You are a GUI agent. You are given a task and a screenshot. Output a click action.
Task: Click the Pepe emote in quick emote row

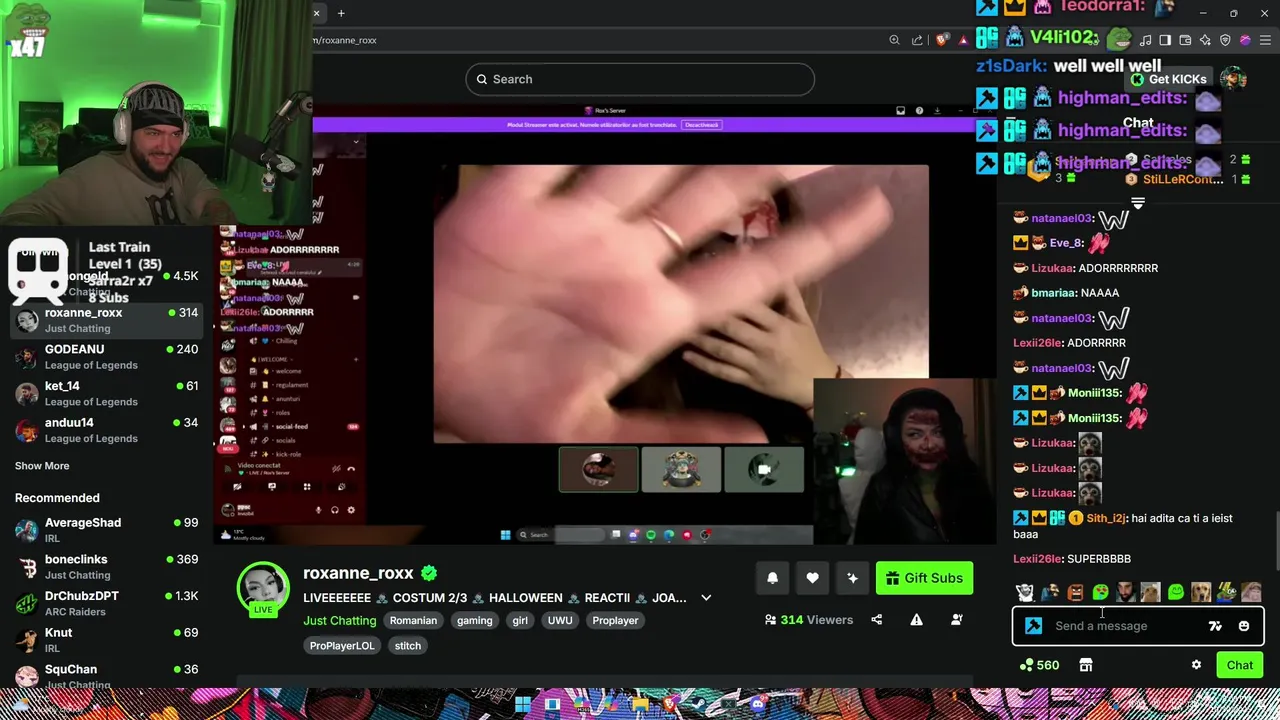(1227, 593)
